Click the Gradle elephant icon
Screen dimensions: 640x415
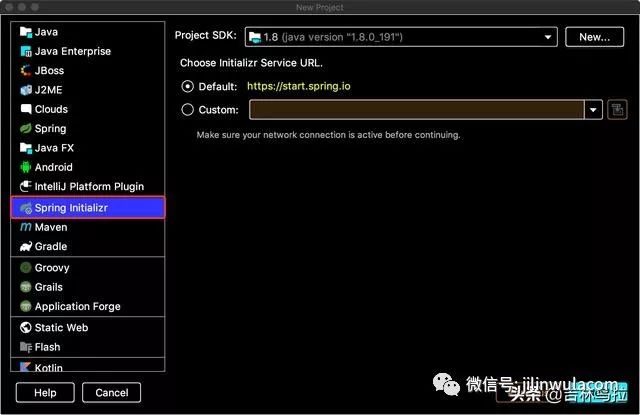(26, 246)
